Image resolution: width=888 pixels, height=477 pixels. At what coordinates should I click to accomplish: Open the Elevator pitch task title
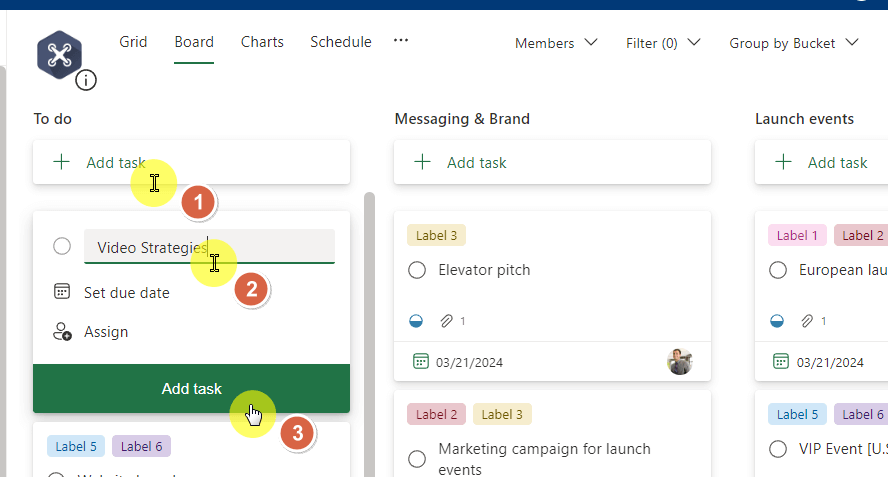(x=484, y=270)
